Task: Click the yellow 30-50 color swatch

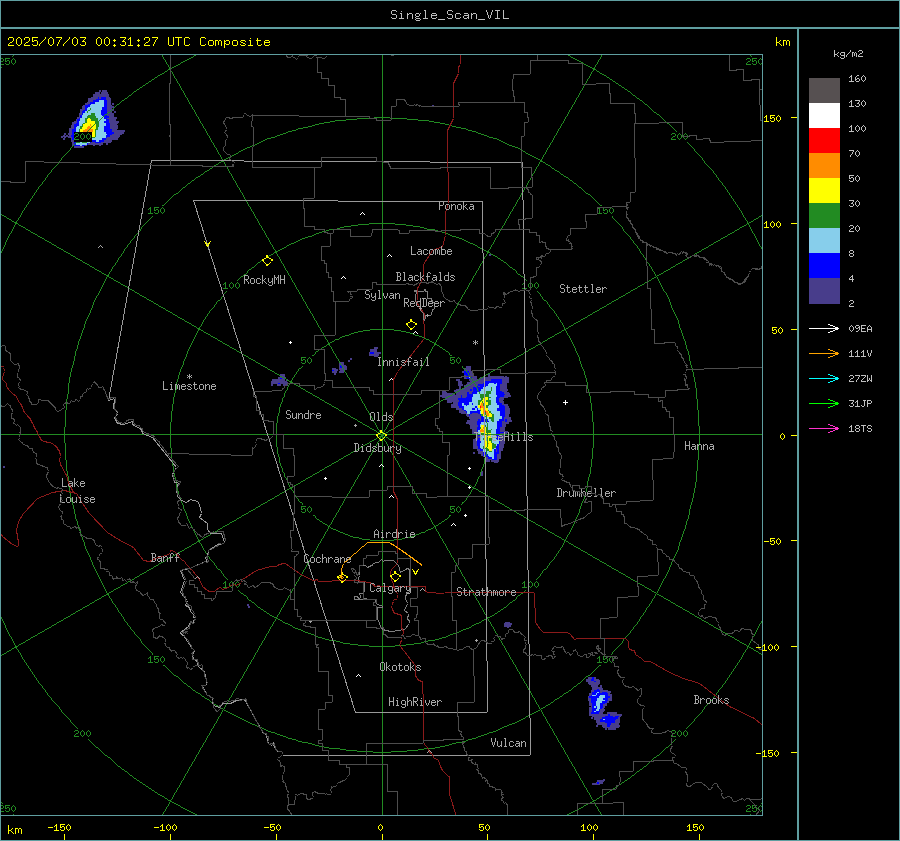Action: [824, 191]
